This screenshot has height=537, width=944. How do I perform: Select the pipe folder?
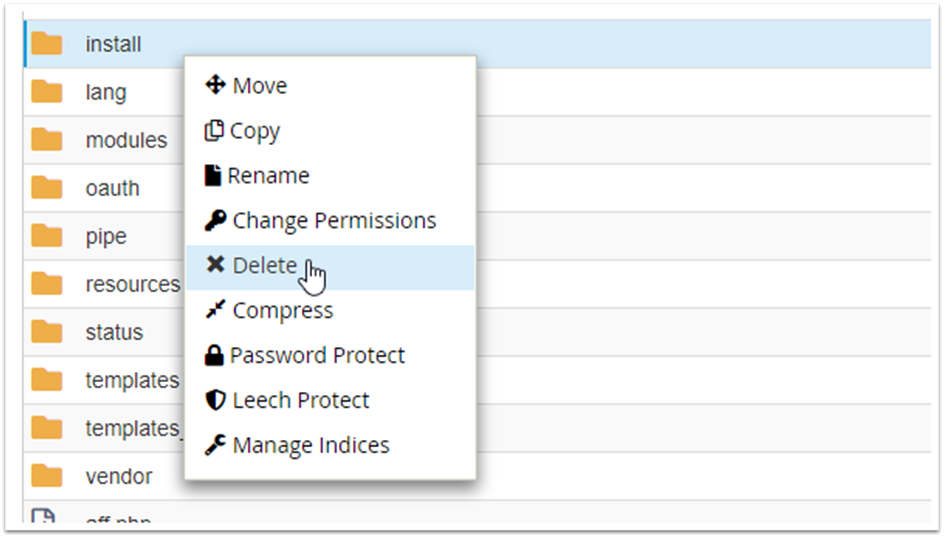[106, 236]
